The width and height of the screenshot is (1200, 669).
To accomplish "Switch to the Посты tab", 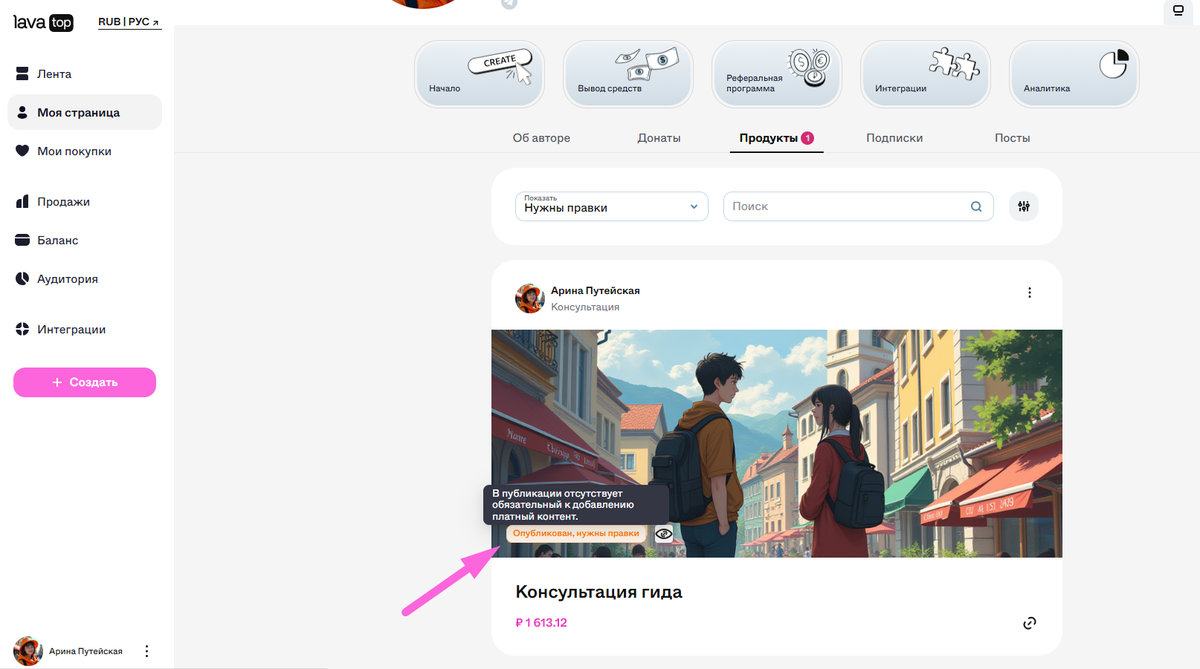I will (1012, 138).
